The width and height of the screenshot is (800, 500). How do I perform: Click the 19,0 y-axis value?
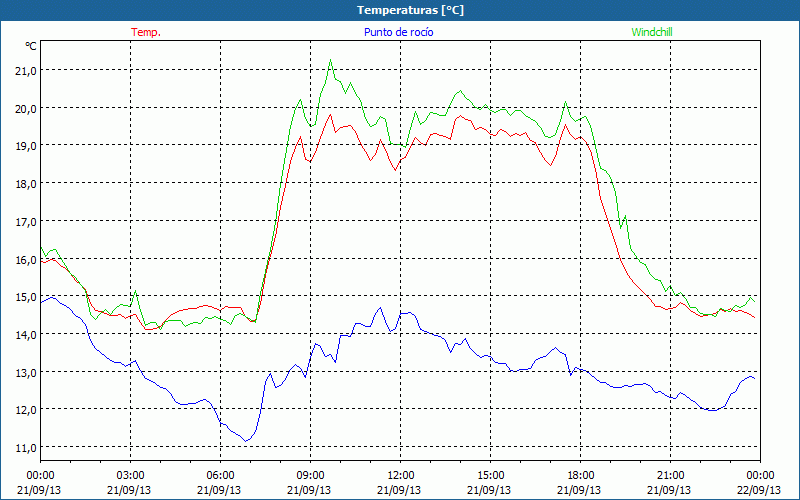[x=26, y=146]
